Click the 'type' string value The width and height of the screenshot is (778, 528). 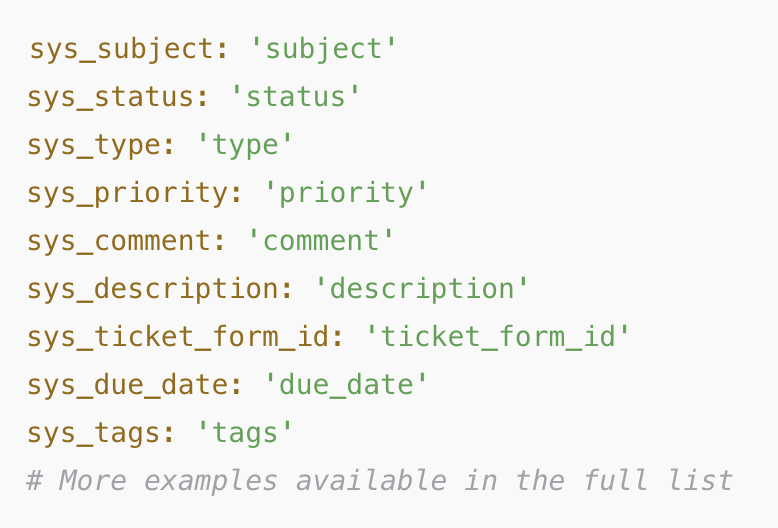point(245,146)
